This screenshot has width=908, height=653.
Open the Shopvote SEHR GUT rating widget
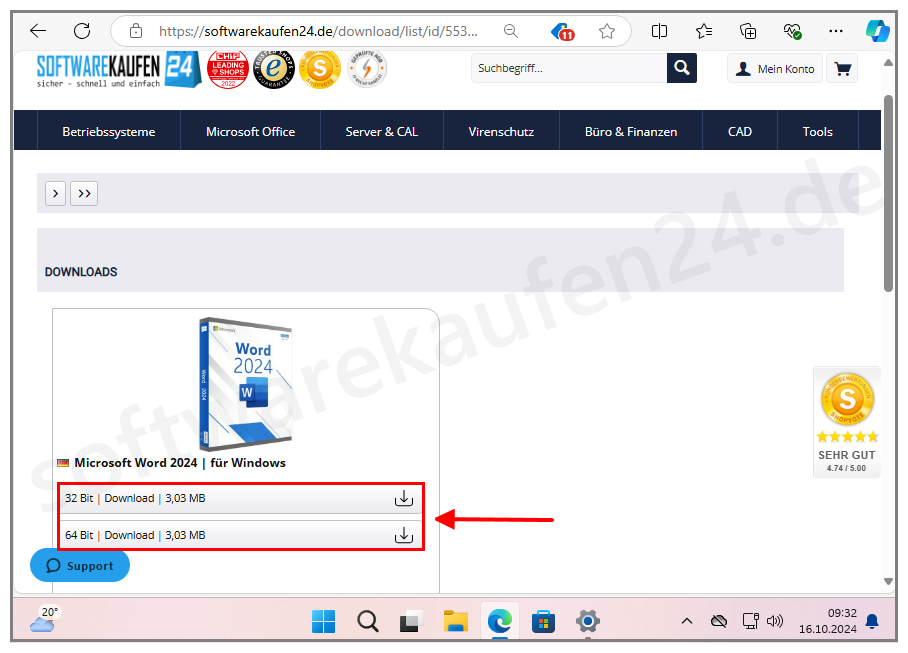point(847,422)
